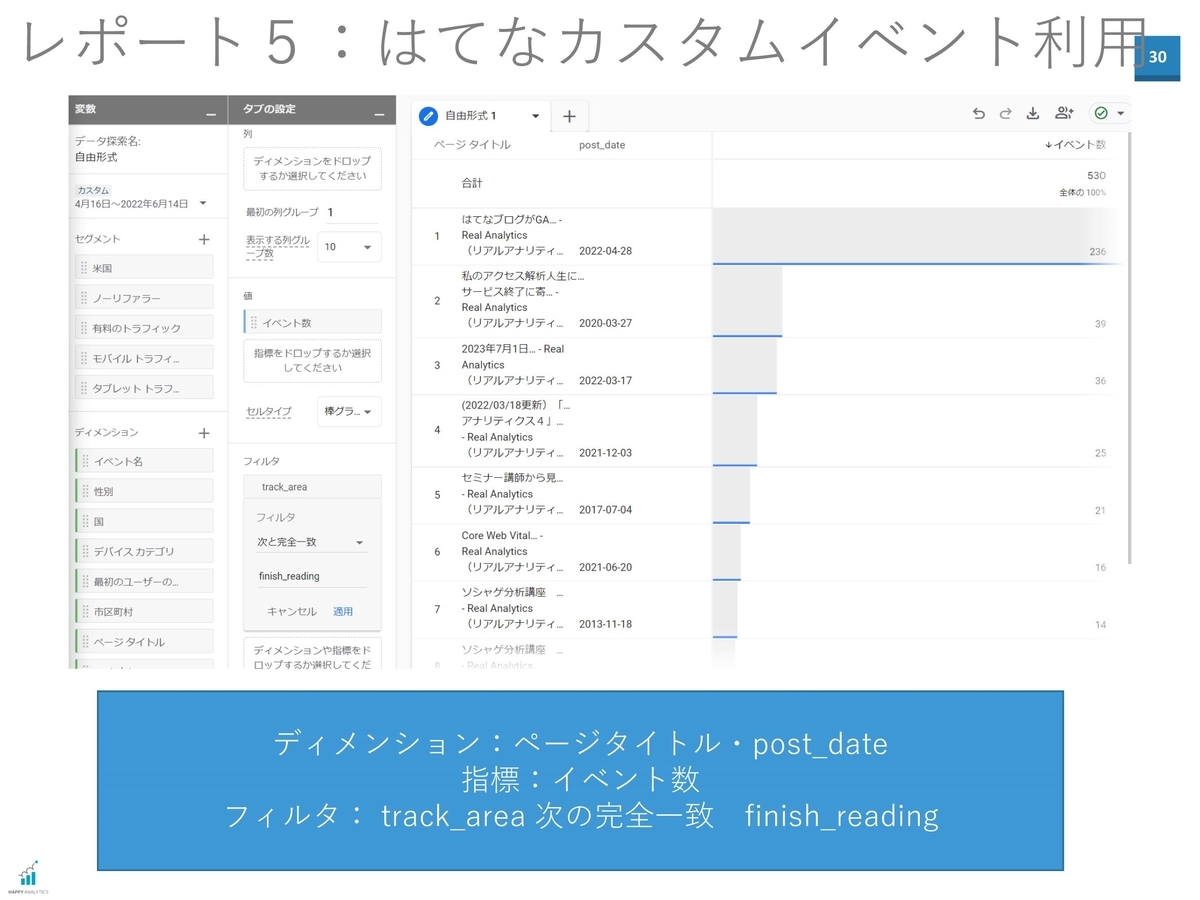Click the finish_reading filter value field
Image resolution: width=1200 pixels, height=900 pixels.
pos(311,576)
